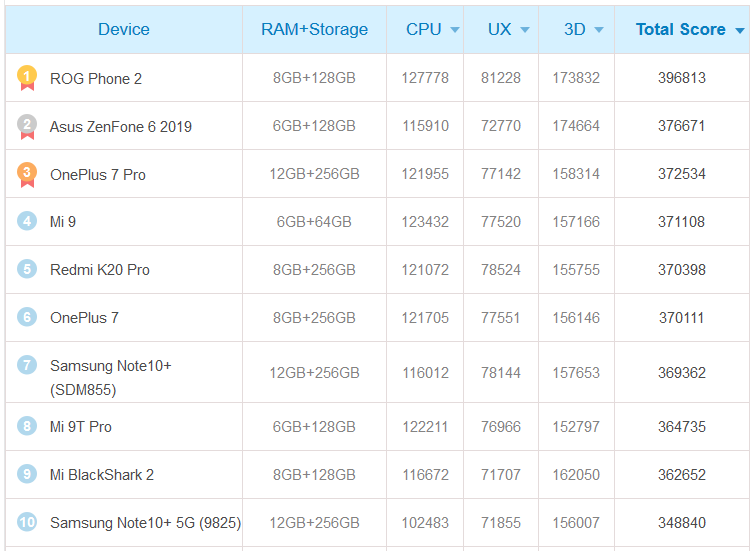Viewport: 755px width, 551px height.
Task: Select total score 376671
Action: pyautogui.click(x=682, y=126)
